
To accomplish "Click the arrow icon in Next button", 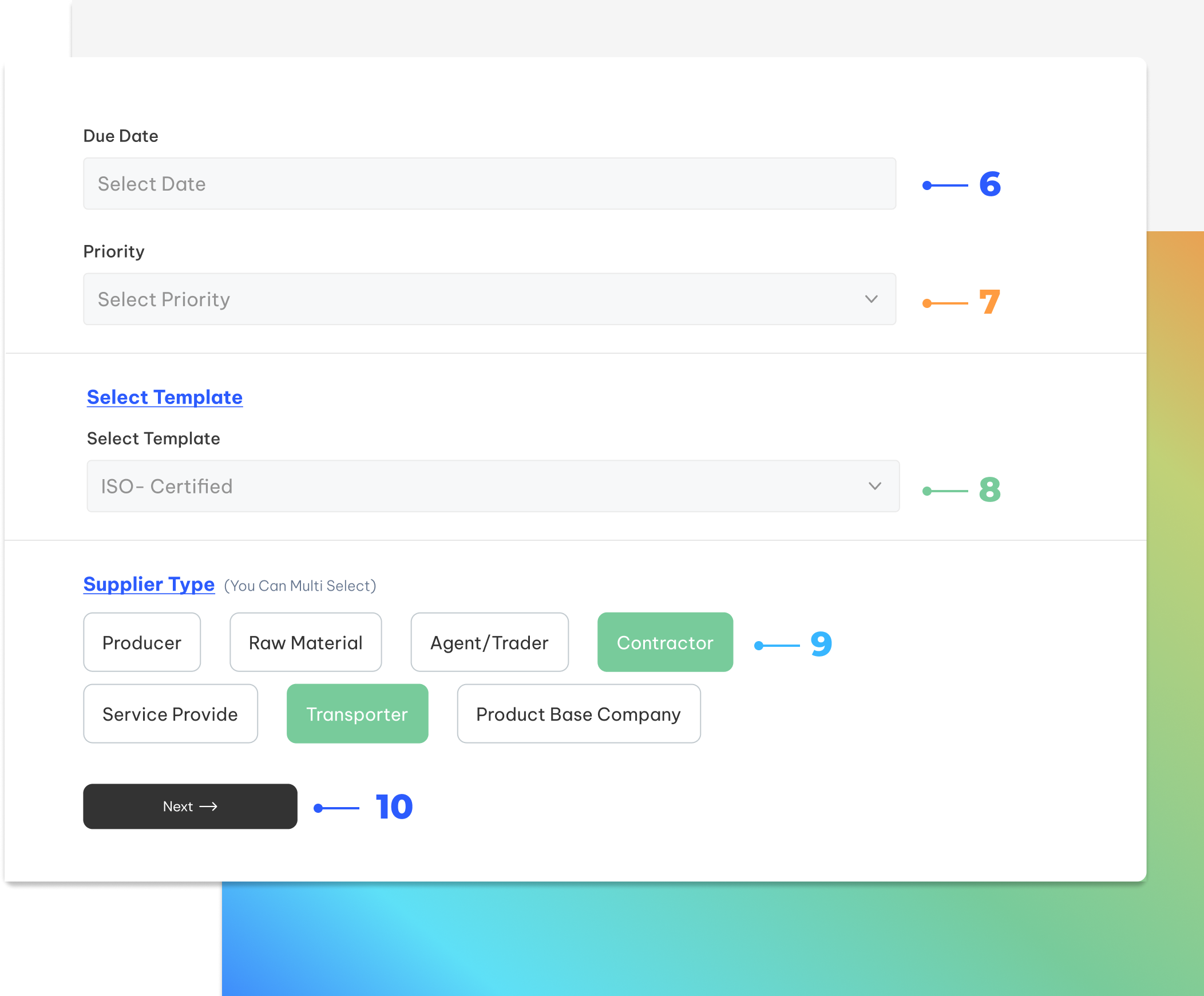I will pos(208,806).
